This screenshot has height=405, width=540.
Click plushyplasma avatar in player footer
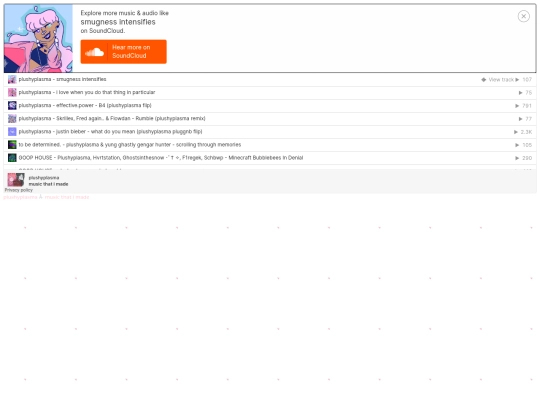16,180
